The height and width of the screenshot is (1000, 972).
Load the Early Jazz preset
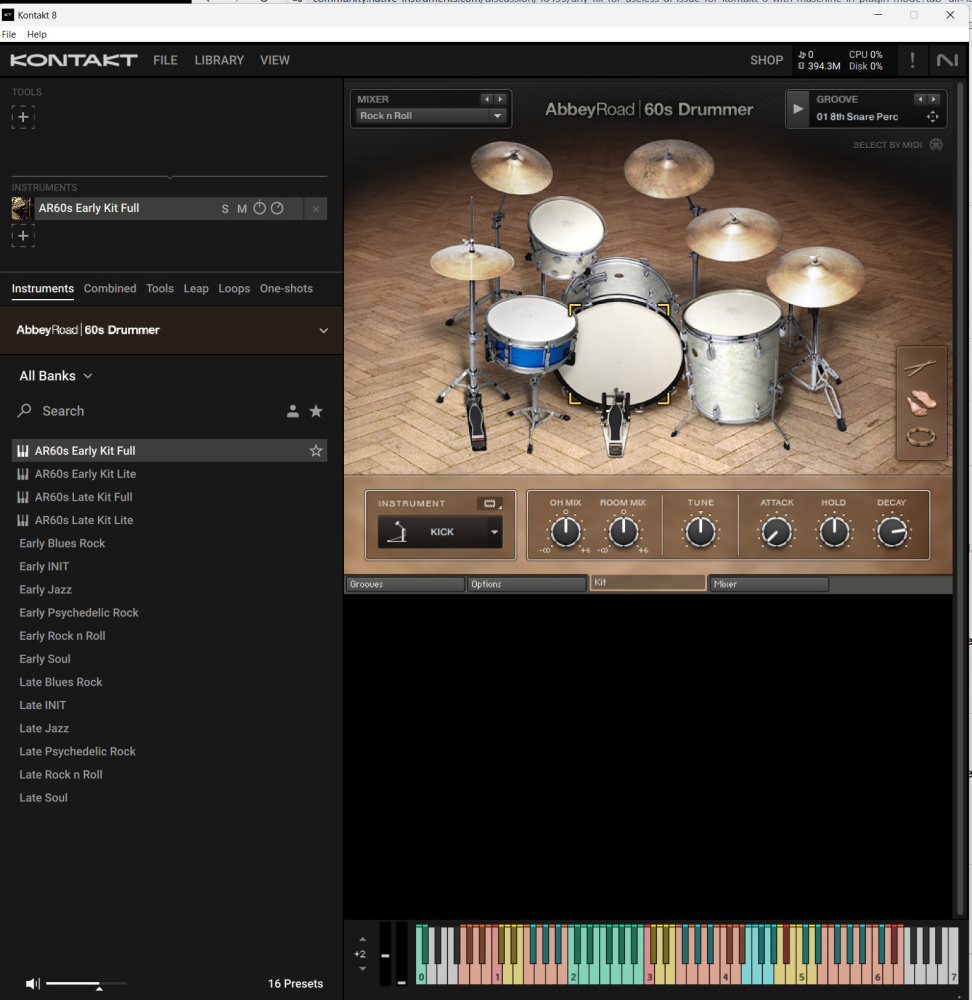click(x=46, y=590)
